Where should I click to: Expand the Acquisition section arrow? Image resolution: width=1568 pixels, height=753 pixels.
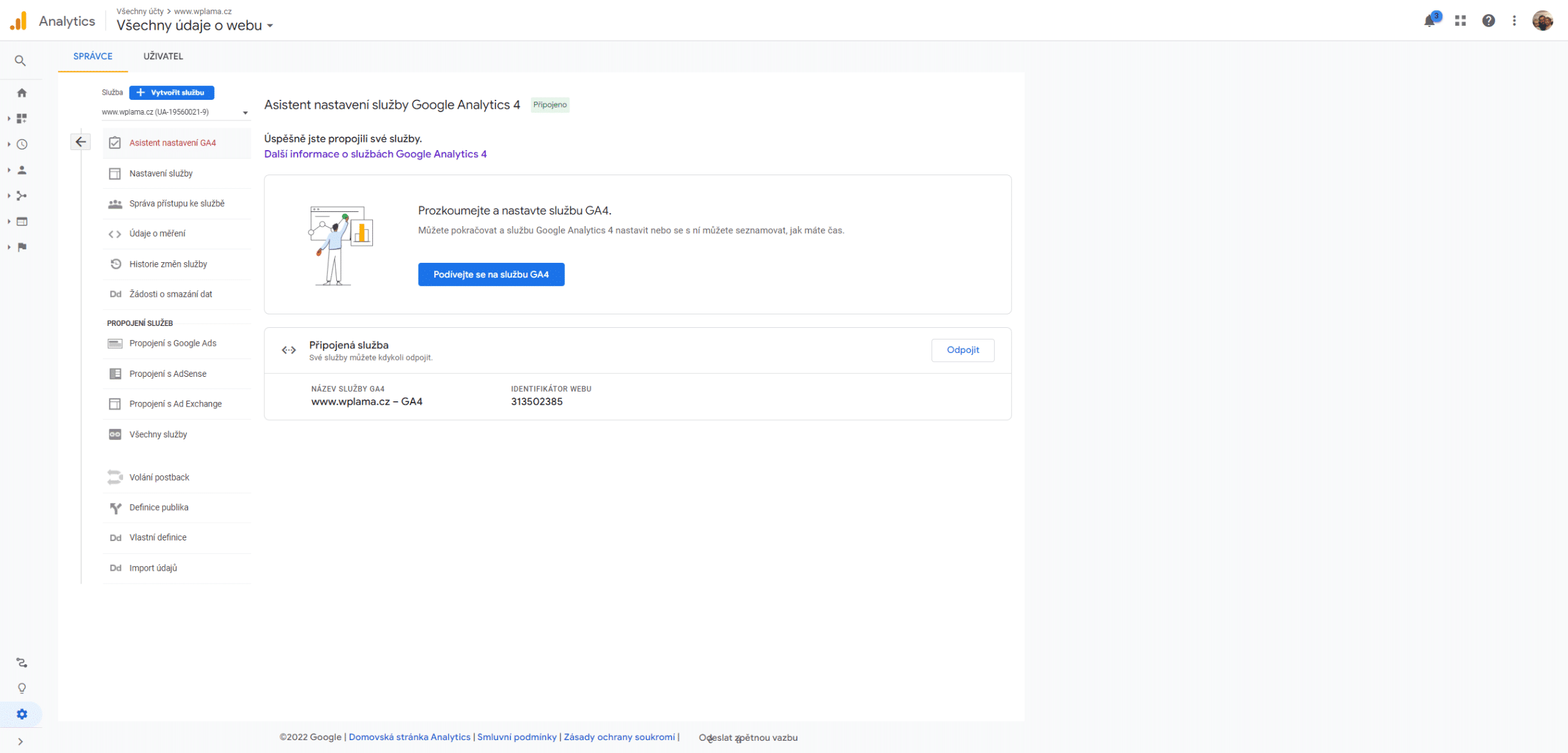9,196
